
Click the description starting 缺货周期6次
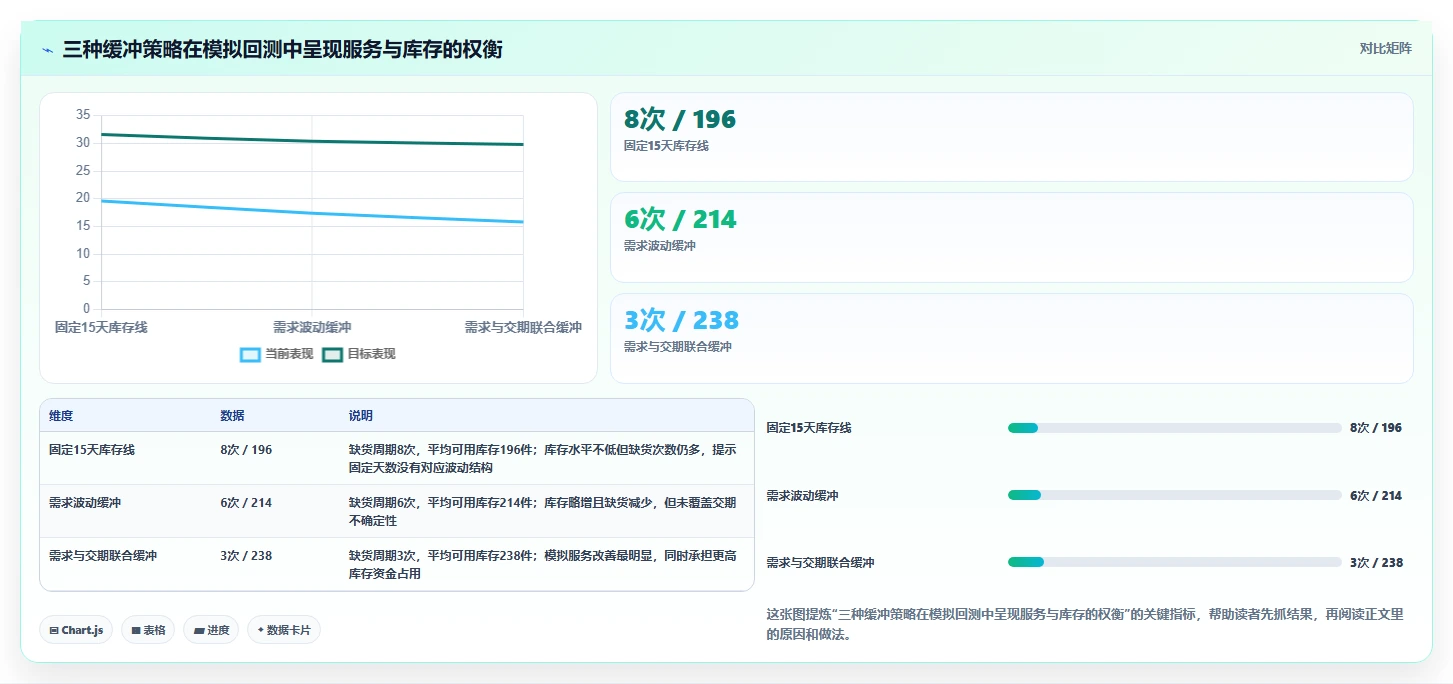click(x=542, y=512)
